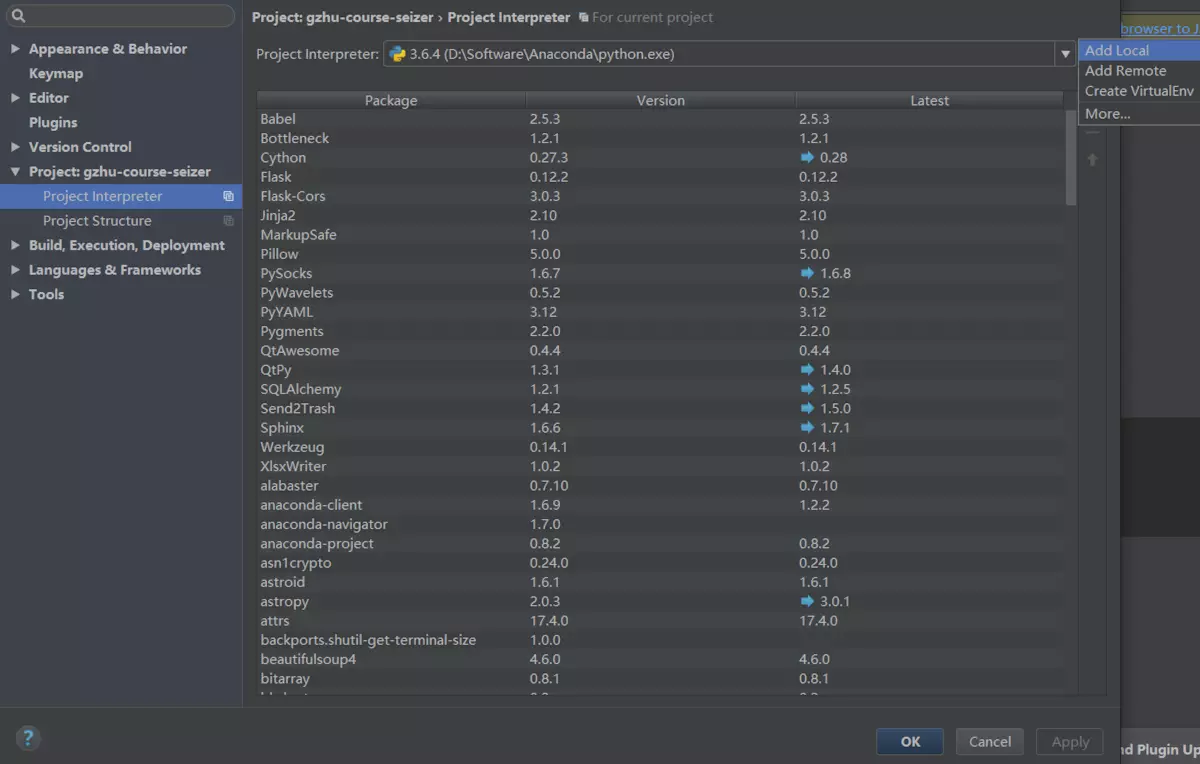This screenshot has width=1200, height=764.
Task: Select Project Structure in the sidebar
Action: coord(97,221)
